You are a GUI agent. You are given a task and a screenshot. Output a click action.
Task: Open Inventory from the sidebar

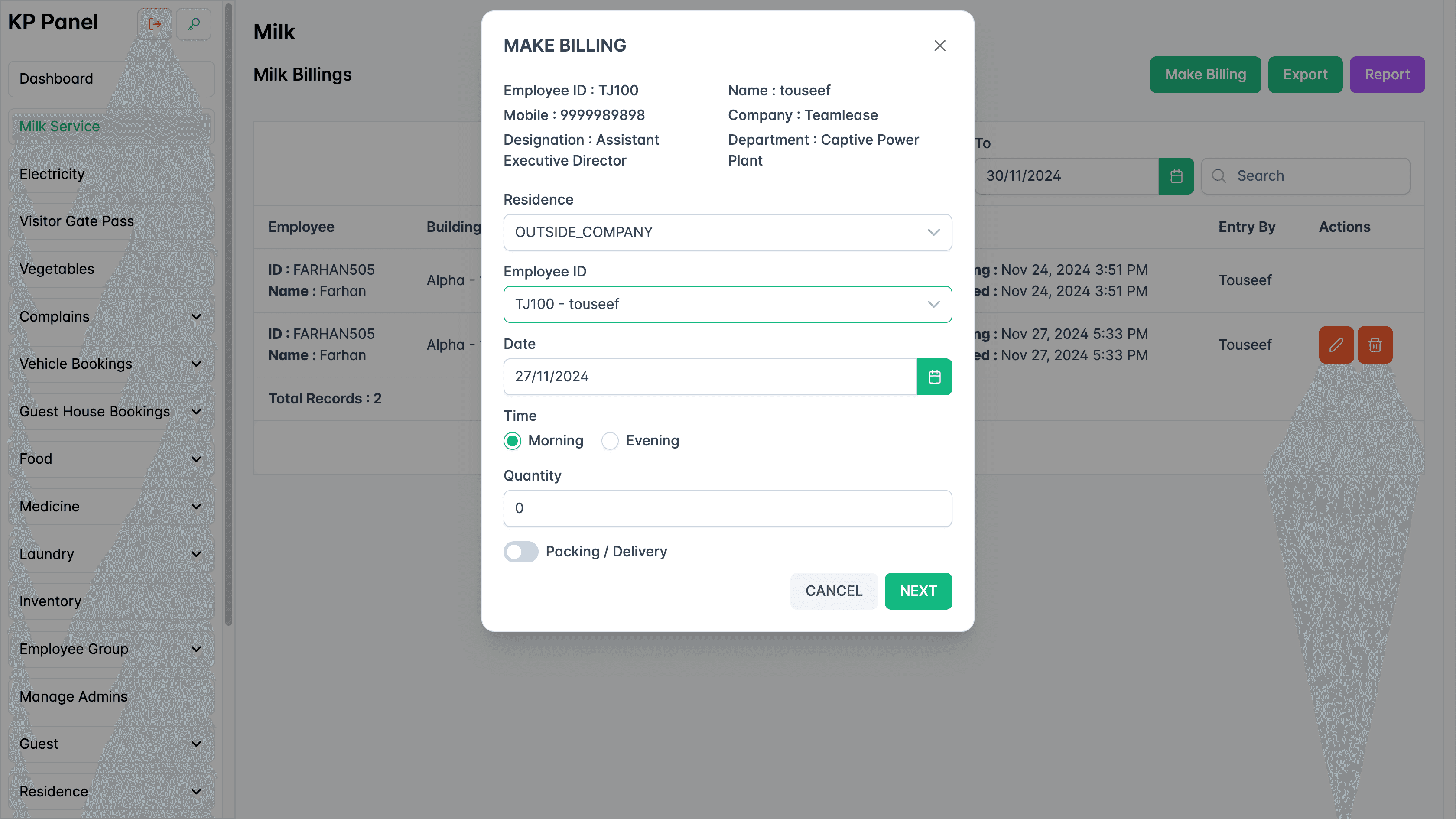(x=111, y=601)
